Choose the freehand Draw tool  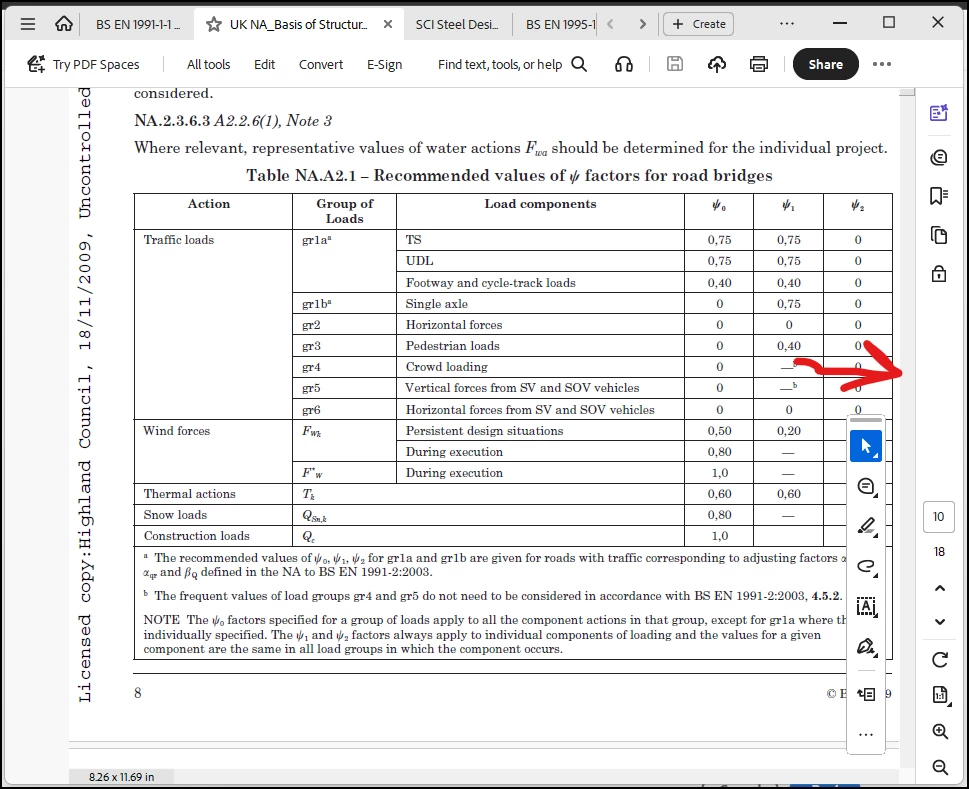(x=866, y=567)
